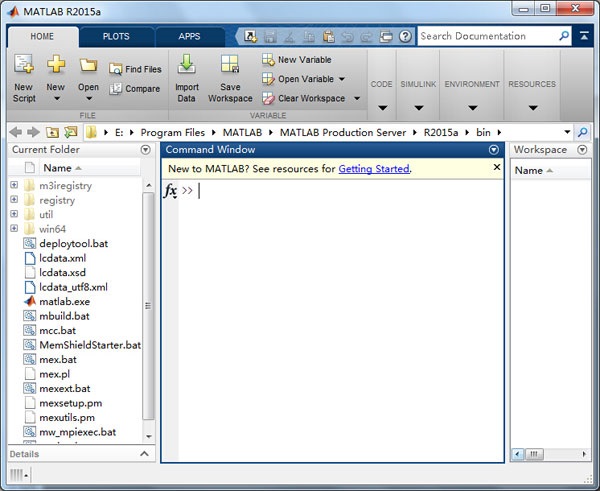Viewport: 600px width, 491px height.
Task: Go back with the back arrow
Action: click(16, 132)
